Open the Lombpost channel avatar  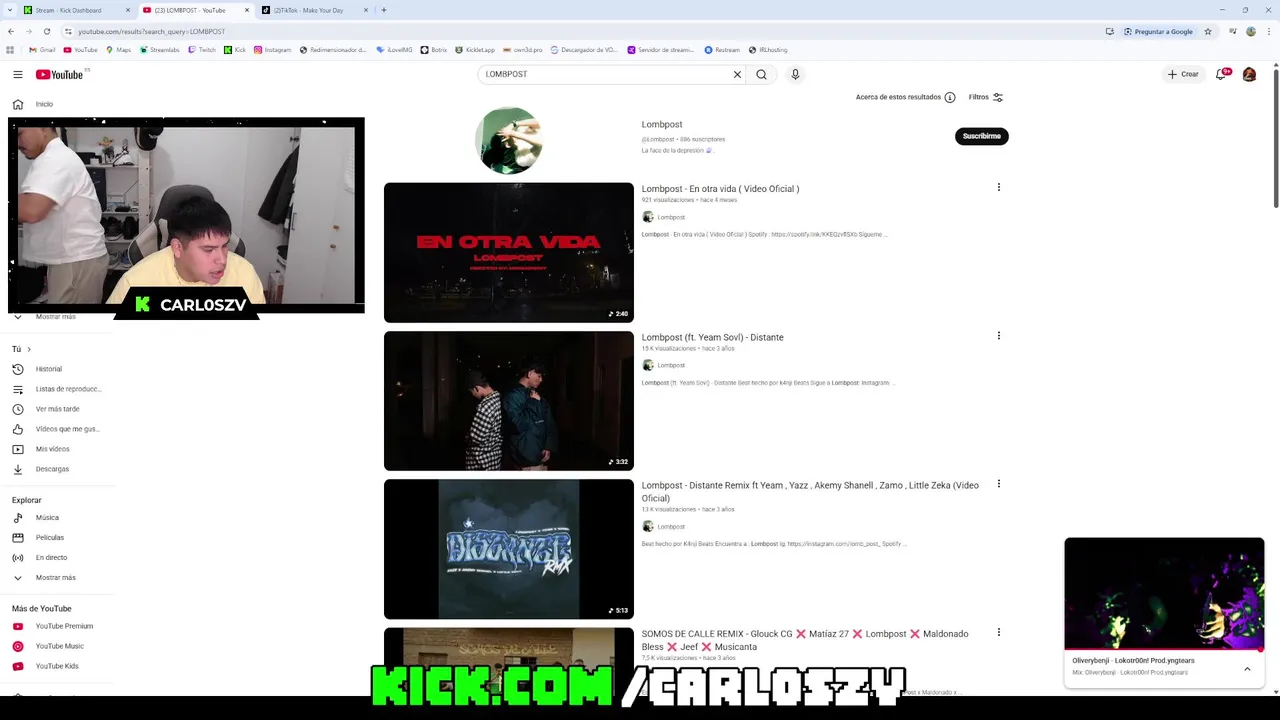[x=508, y=141]
